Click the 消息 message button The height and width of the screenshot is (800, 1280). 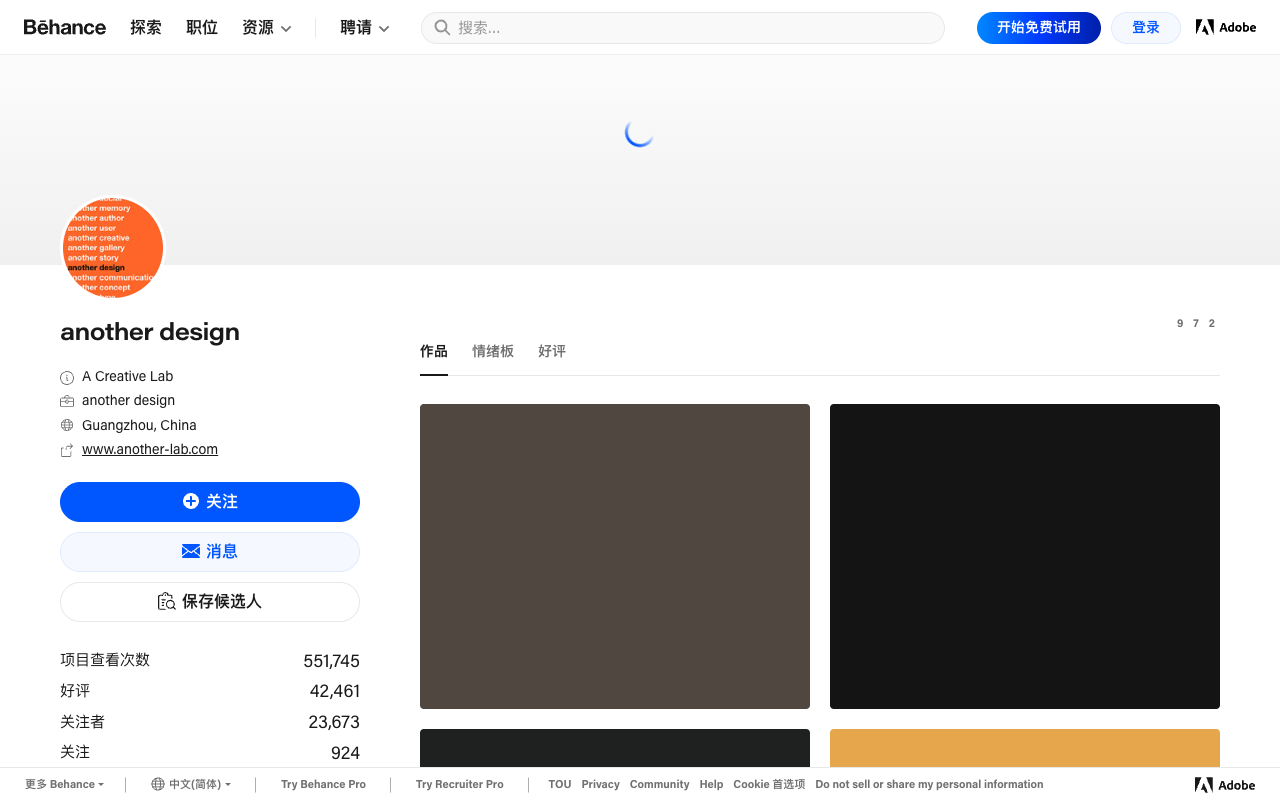pos(210,552)
